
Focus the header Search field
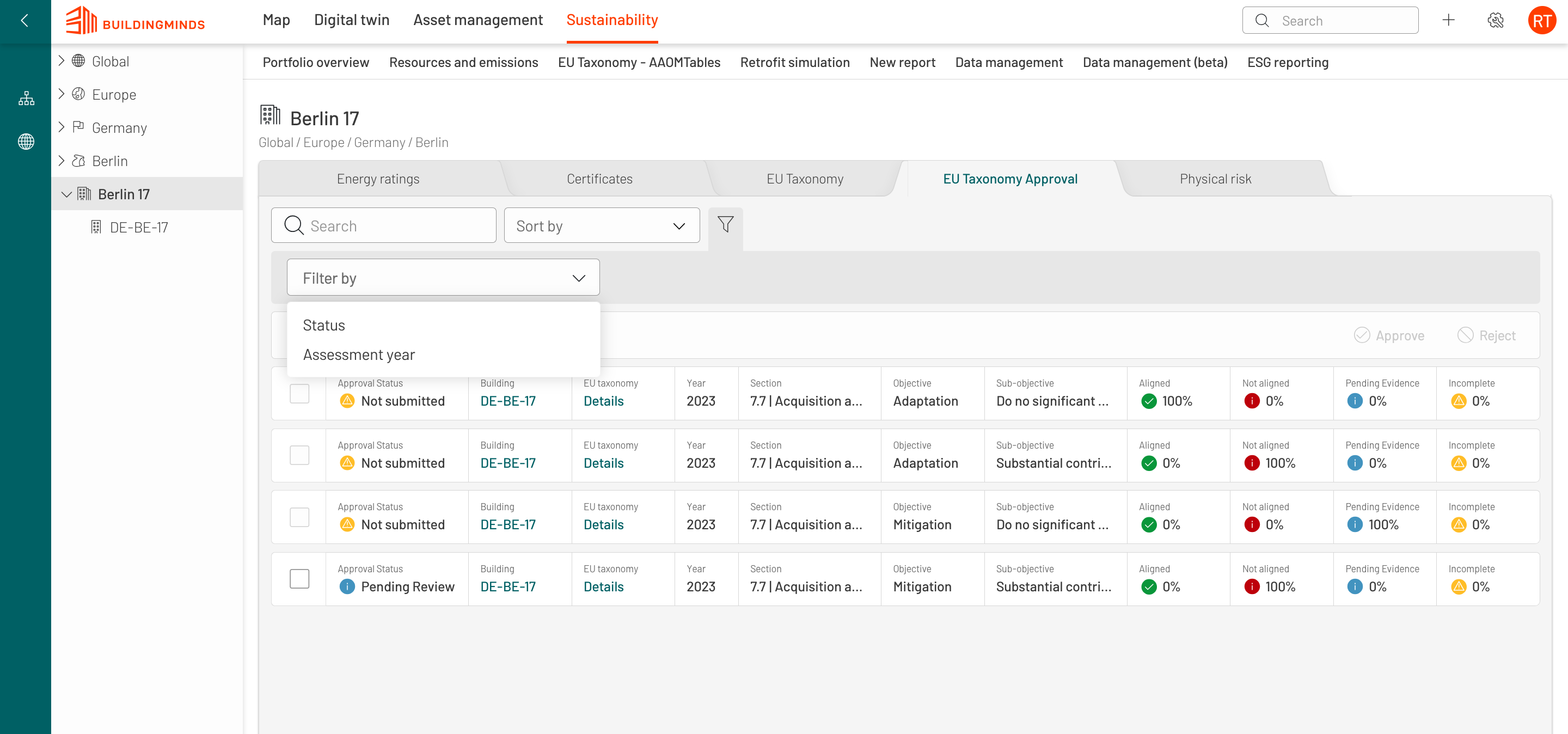coord(1330,21)
